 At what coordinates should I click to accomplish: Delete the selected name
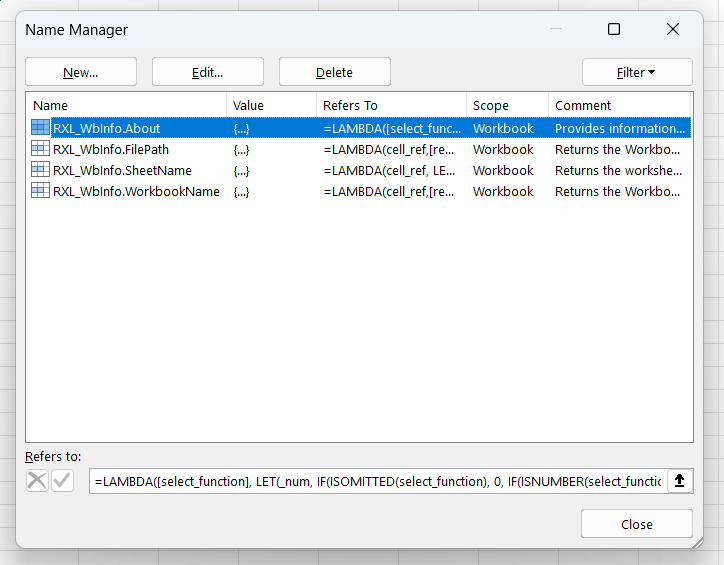coord(334,72)
